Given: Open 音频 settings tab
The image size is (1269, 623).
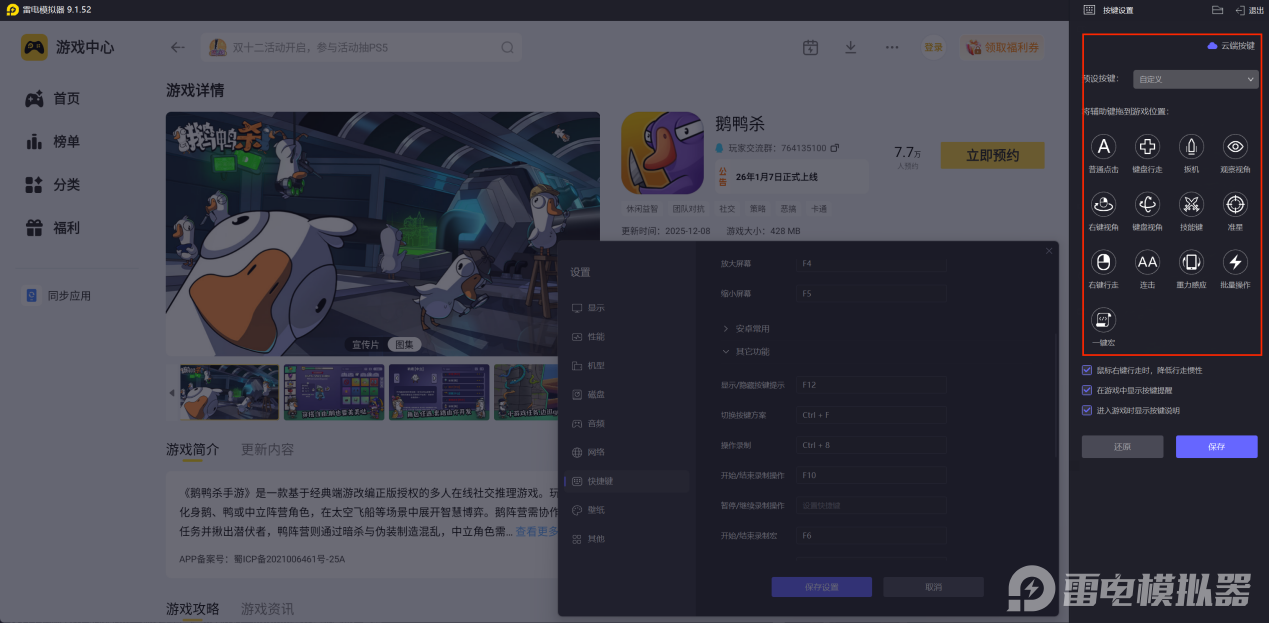Looking at the screenshot, I should (x=627, y=423).
